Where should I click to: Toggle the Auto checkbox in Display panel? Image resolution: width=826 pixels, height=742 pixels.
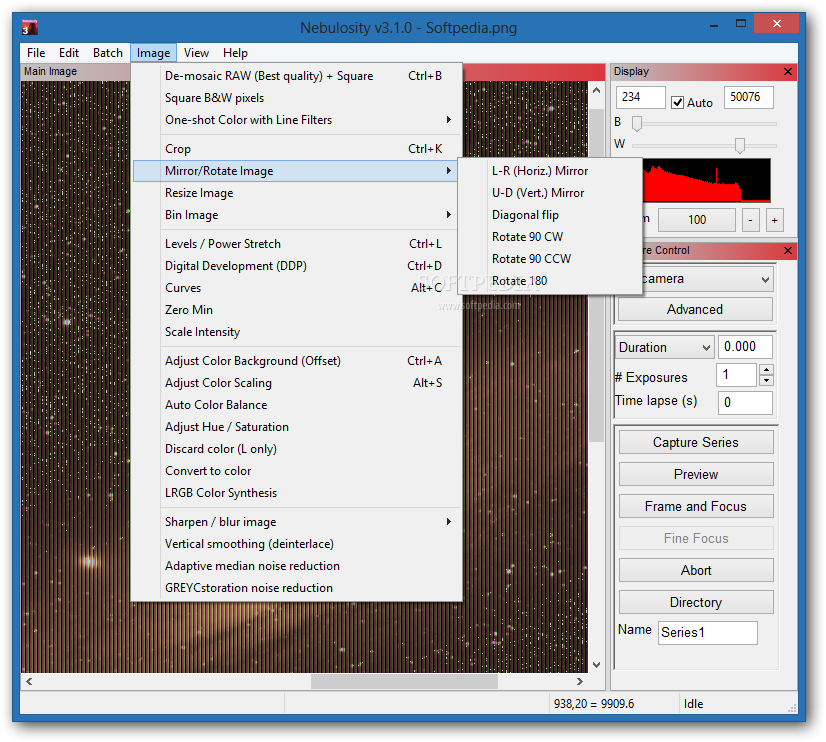(x=677, y=103)
